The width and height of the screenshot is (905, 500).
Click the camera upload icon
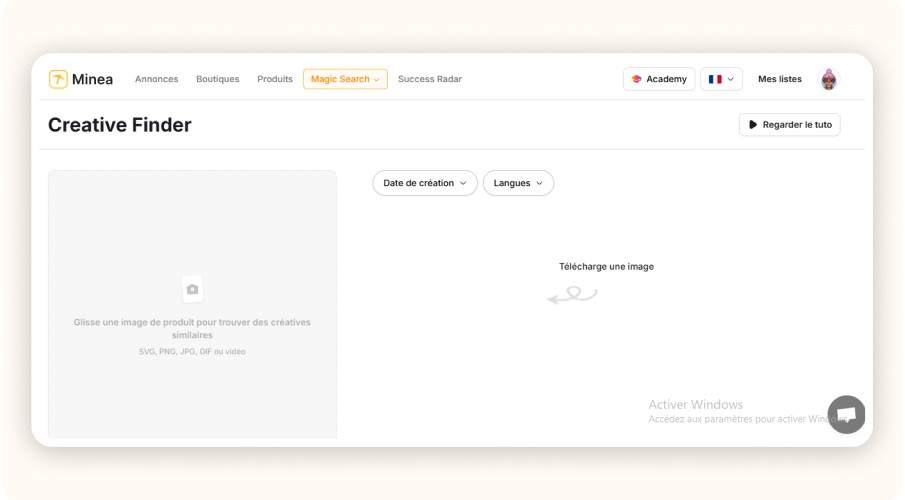click(x=192, y=289)
